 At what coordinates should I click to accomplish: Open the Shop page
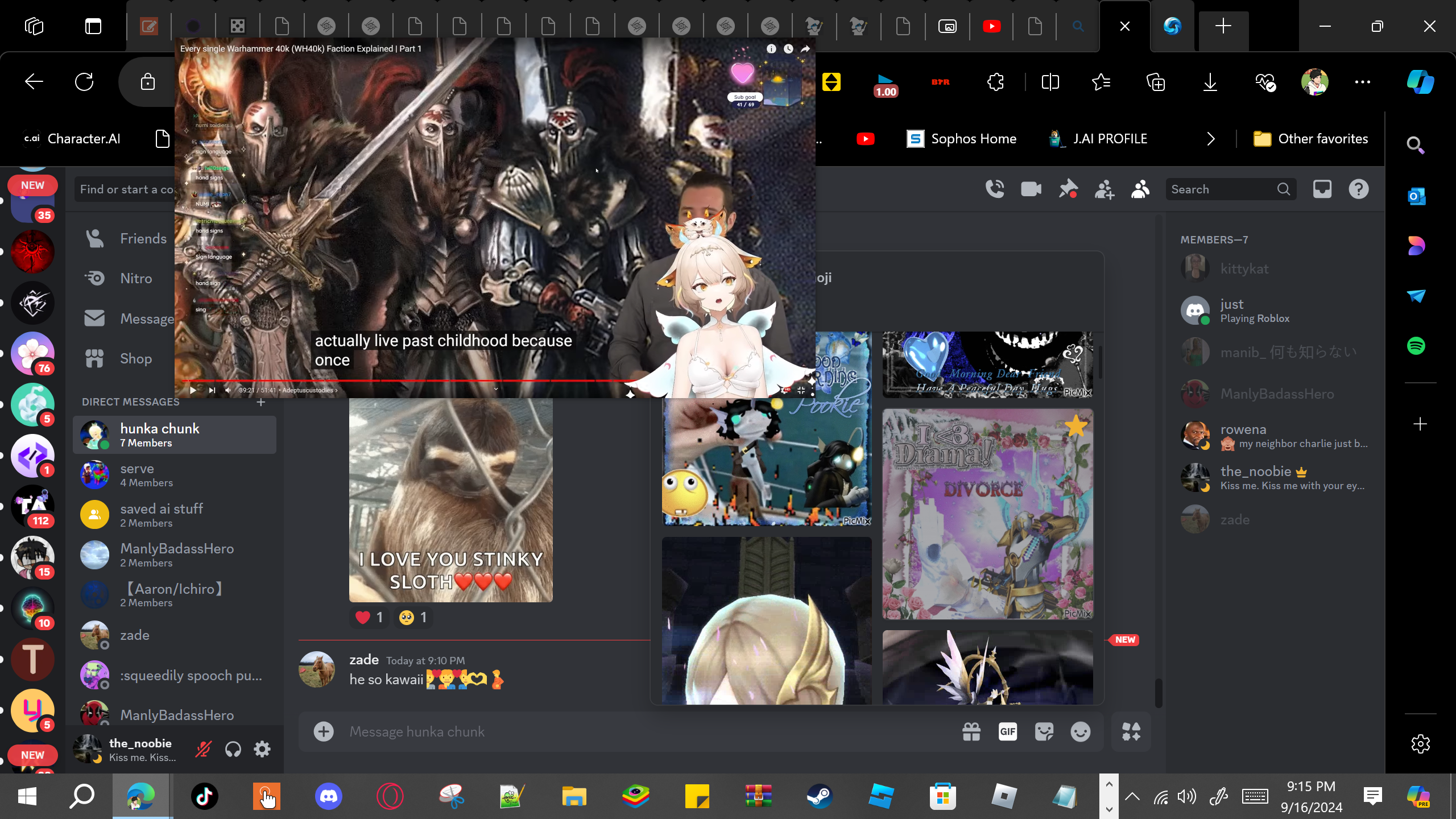(x=125, y=359)
